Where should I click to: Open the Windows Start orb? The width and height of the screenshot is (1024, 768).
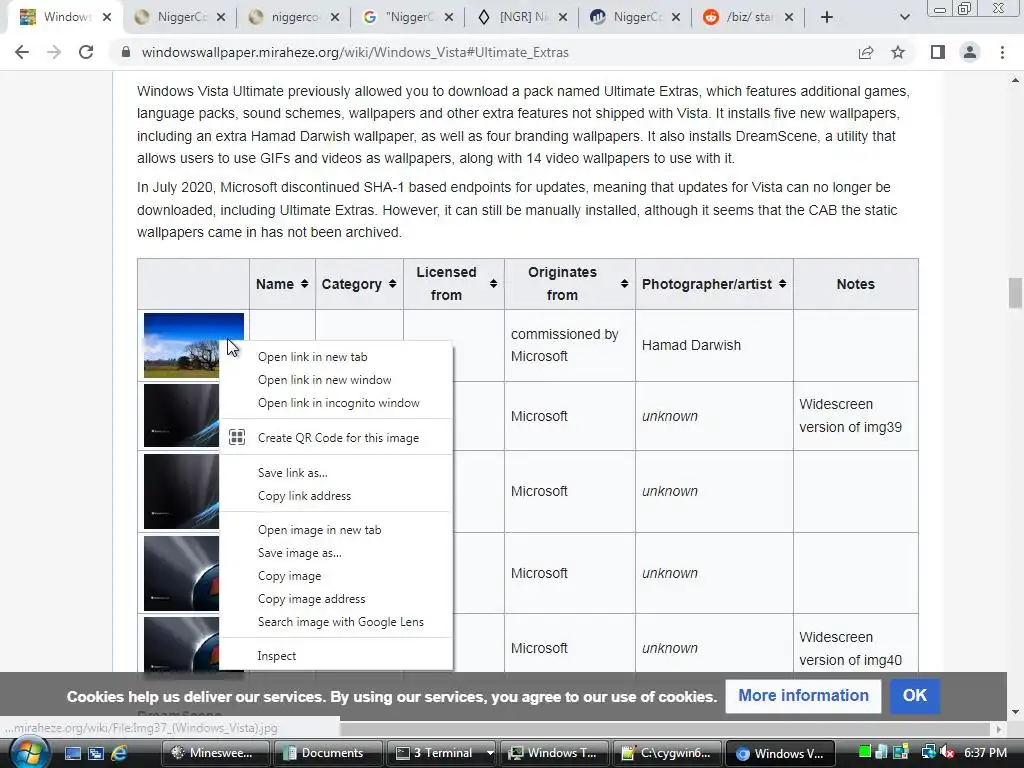[29, 752]
